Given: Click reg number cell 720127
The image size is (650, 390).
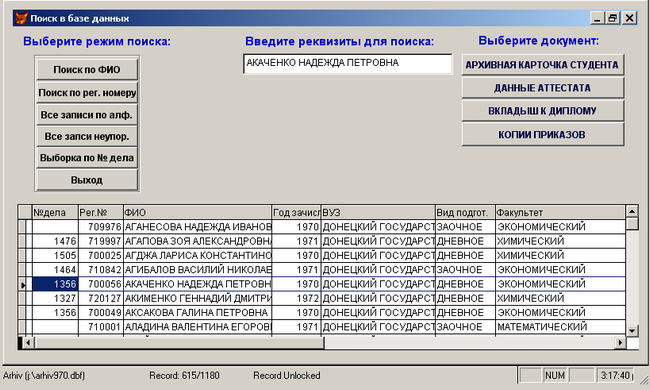Looking at the screenshot, I should tap(101, 298).
